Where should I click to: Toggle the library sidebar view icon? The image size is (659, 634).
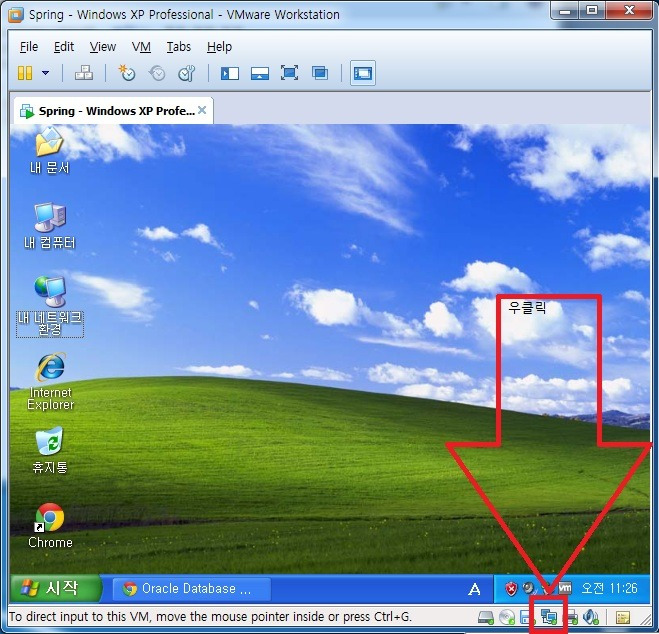[230, 74]
